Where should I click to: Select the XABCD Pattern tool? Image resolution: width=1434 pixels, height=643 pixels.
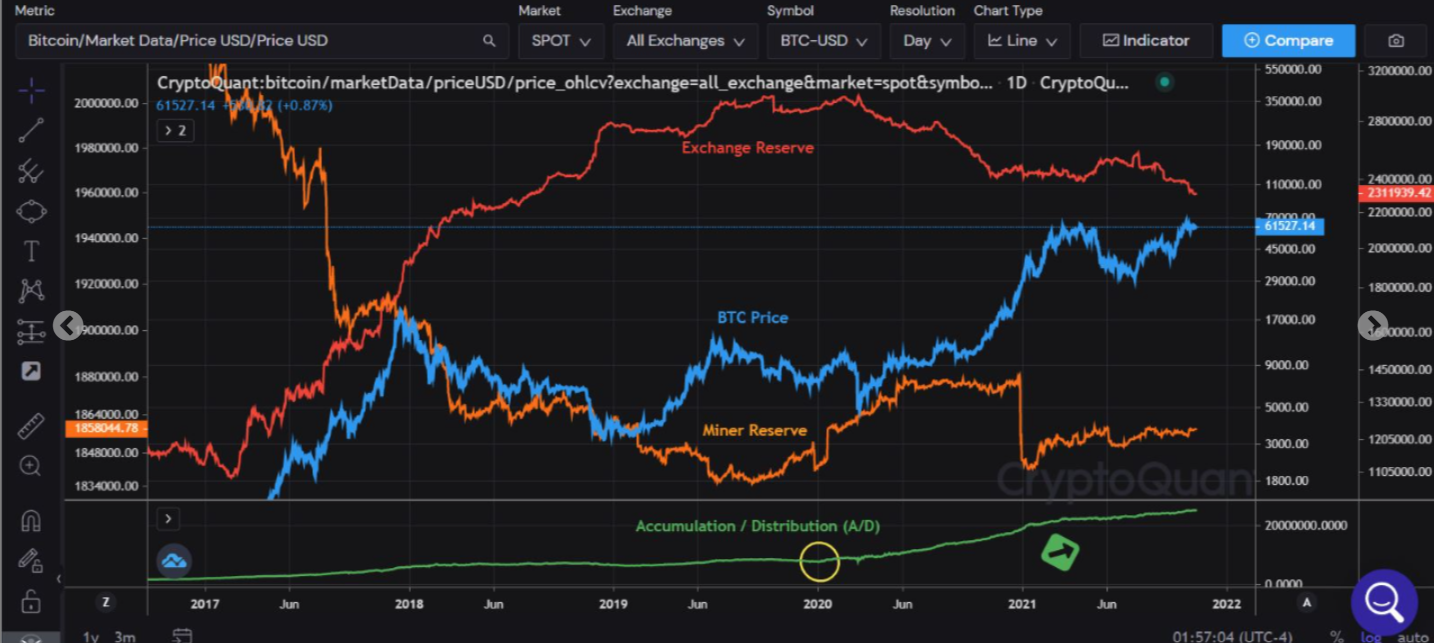(31, 289)
